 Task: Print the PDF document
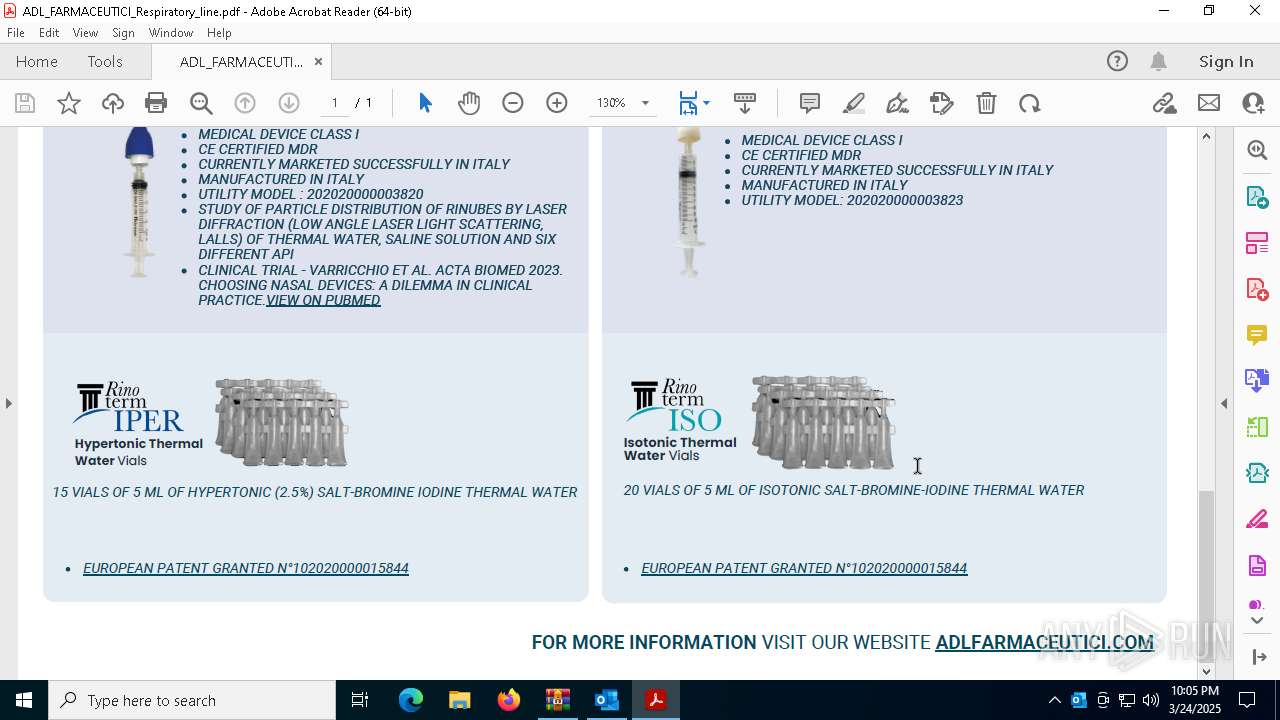[x=156, y=103]
